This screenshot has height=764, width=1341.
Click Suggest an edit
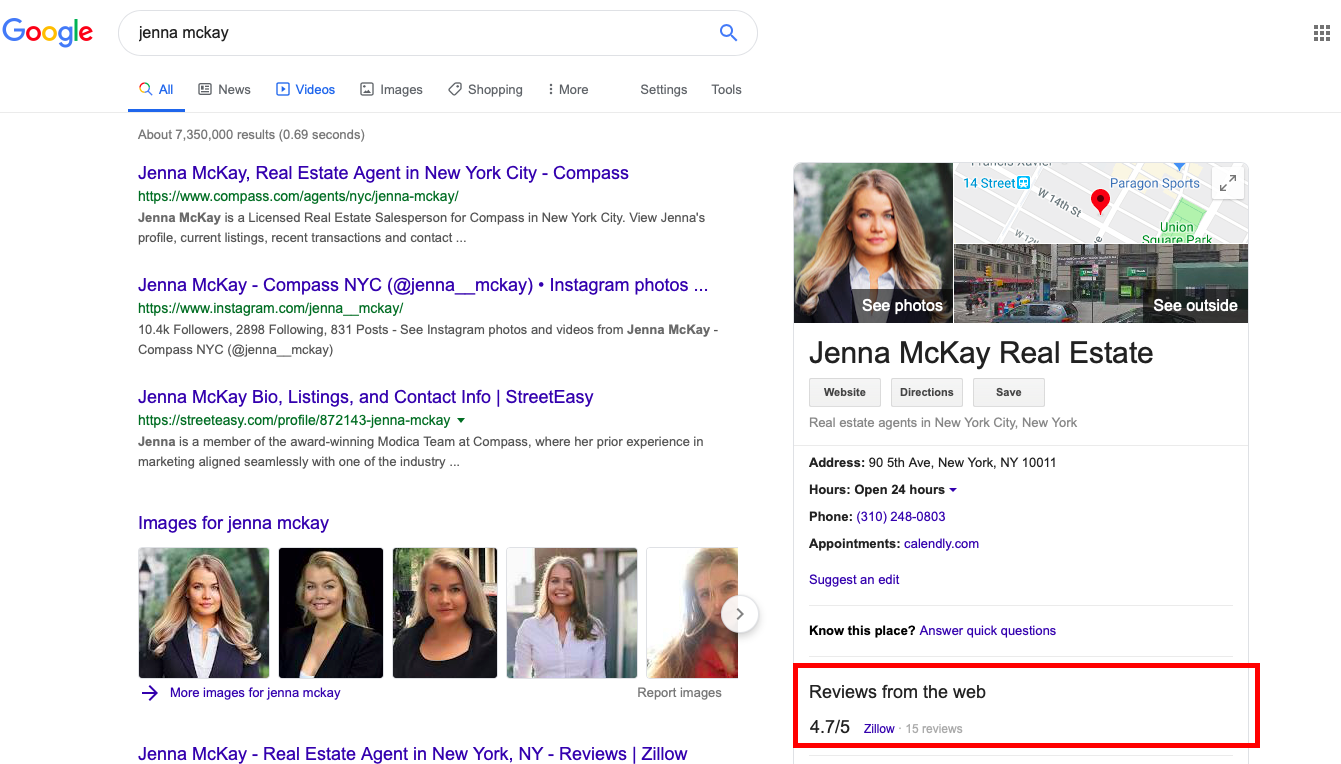[x=854, y=580]
